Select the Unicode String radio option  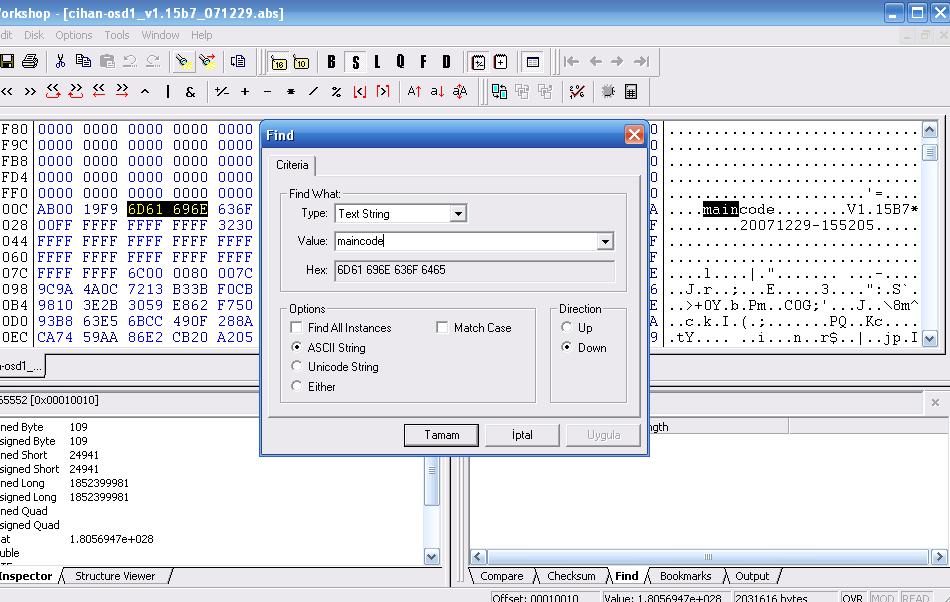coord(296,367)
